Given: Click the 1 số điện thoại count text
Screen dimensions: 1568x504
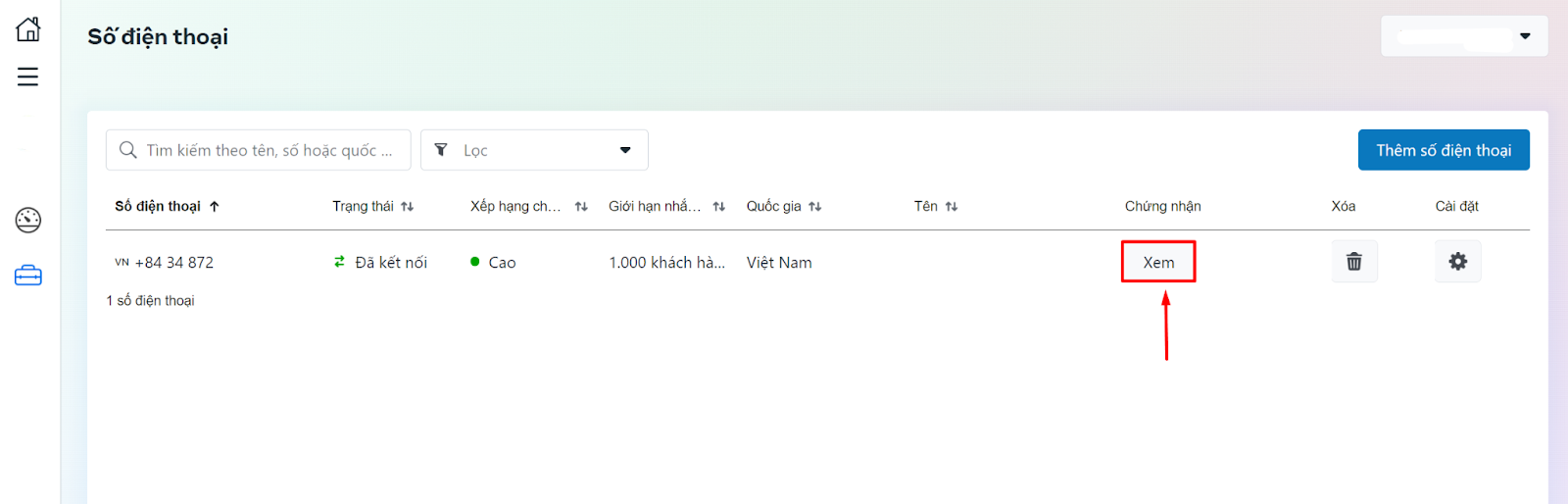Looking at the screenshot, I should coord(151,301).
